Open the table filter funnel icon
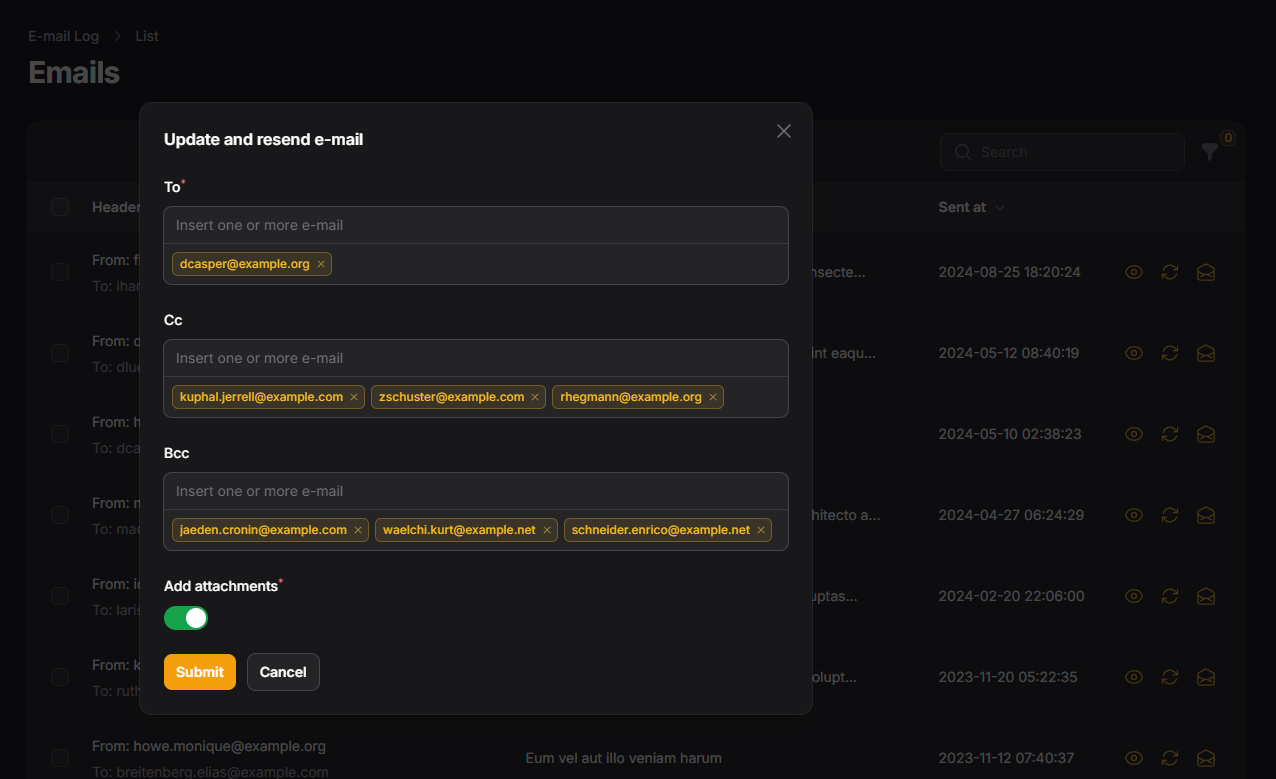Image resolution: width=1276 pixels, height=779 pixels. click(x=1210, y=152)
